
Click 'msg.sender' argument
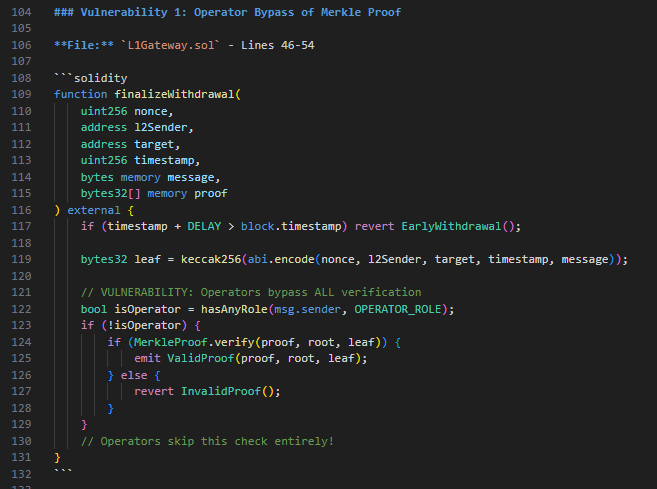click(x=308, y=309)
